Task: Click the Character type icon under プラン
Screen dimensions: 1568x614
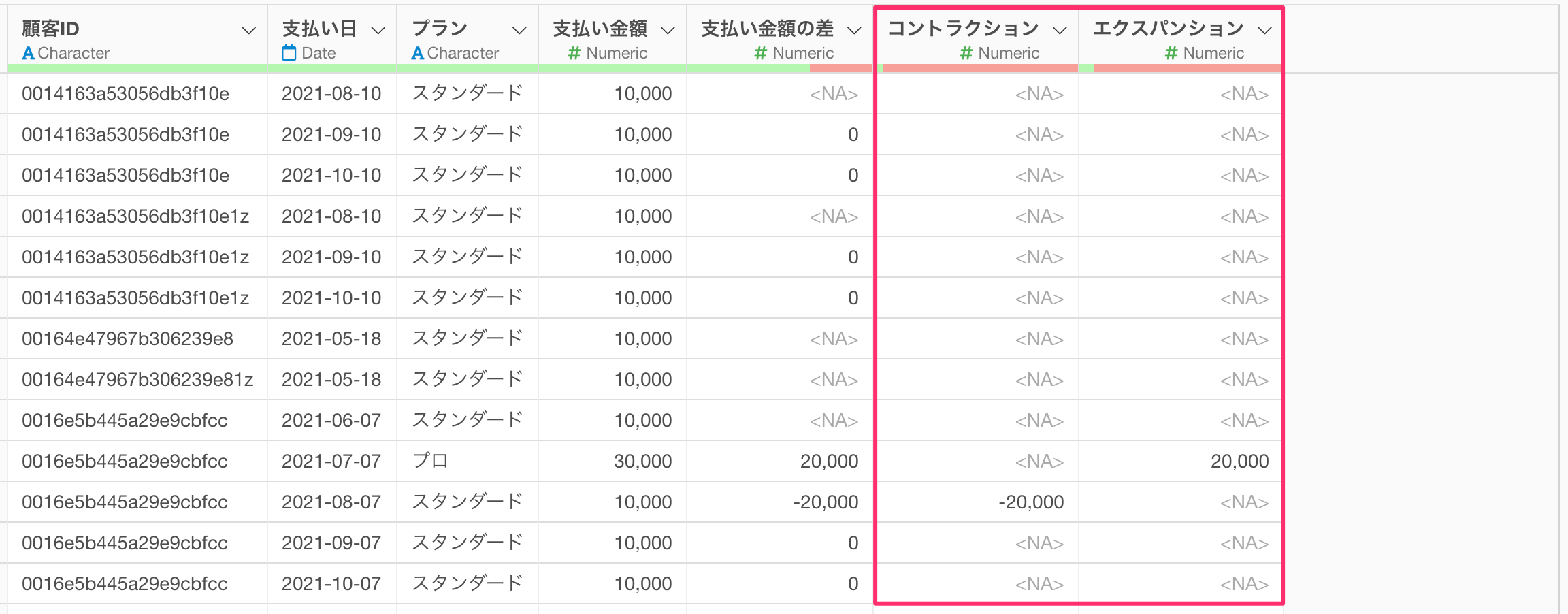Action: tap(418, 53)
